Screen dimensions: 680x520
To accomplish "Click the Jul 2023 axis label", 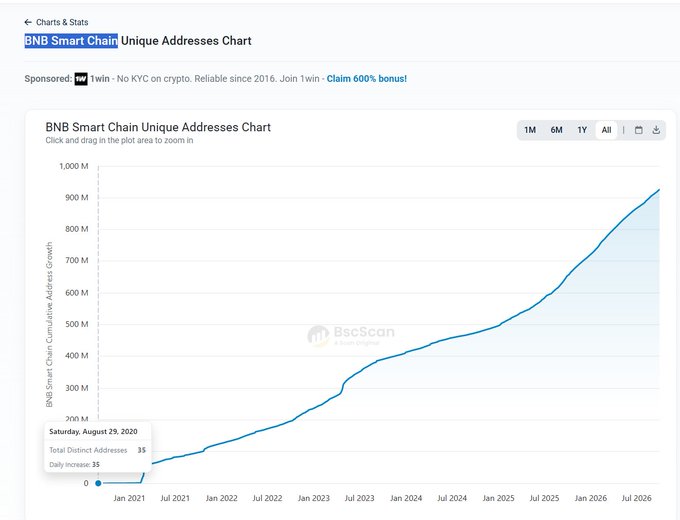I will pyautogui.click(x=360, y=498).
